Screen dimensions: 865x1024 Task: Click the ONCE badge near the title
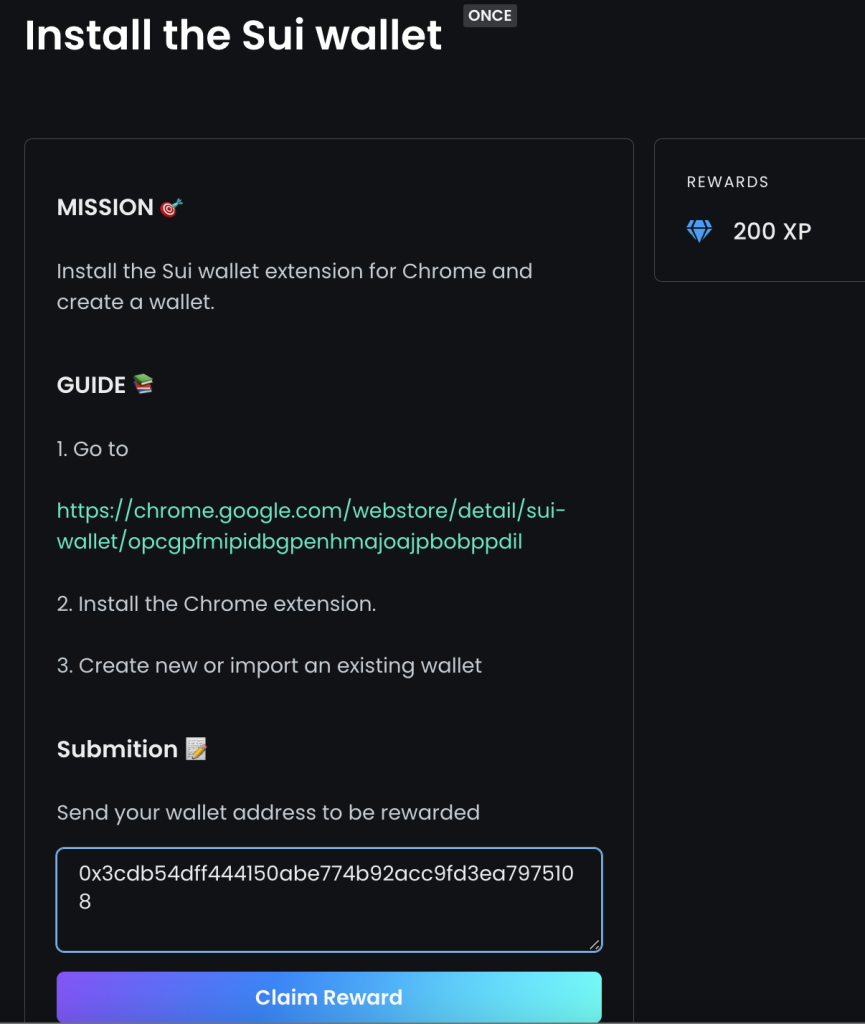(x=490, y=16)
